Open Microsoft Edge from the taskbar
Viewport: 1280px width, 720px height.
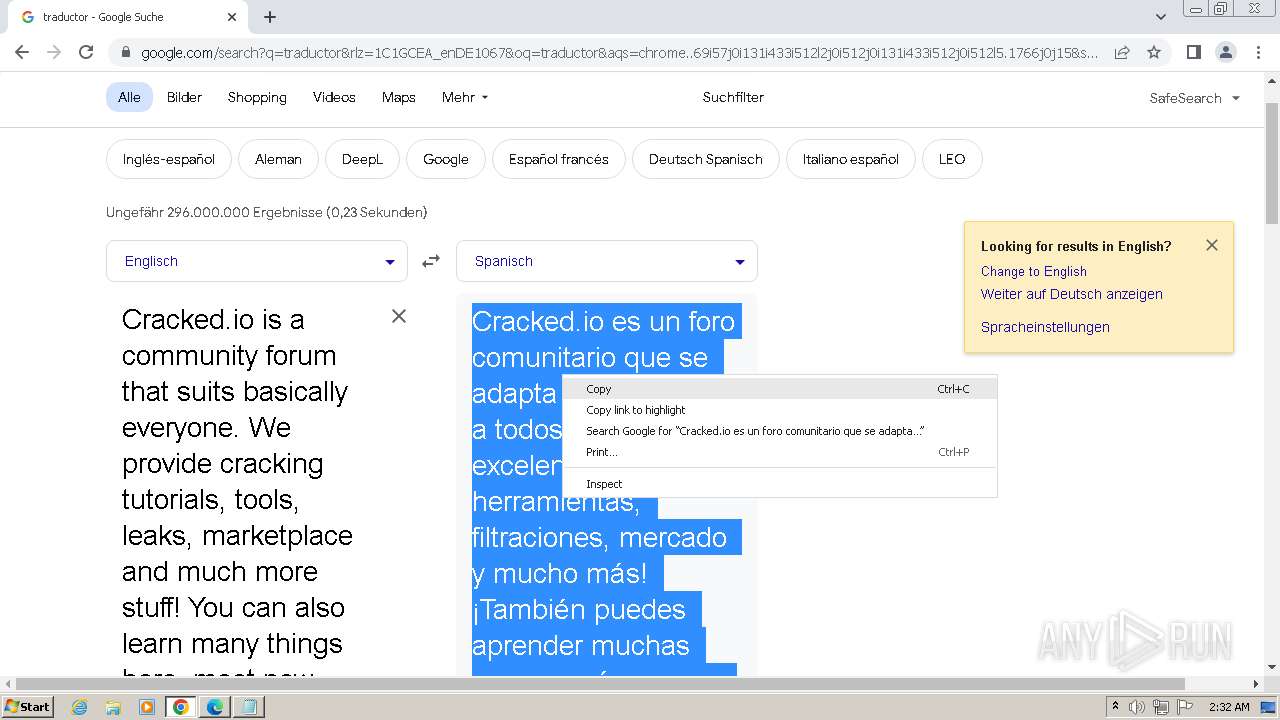point(214,707)
